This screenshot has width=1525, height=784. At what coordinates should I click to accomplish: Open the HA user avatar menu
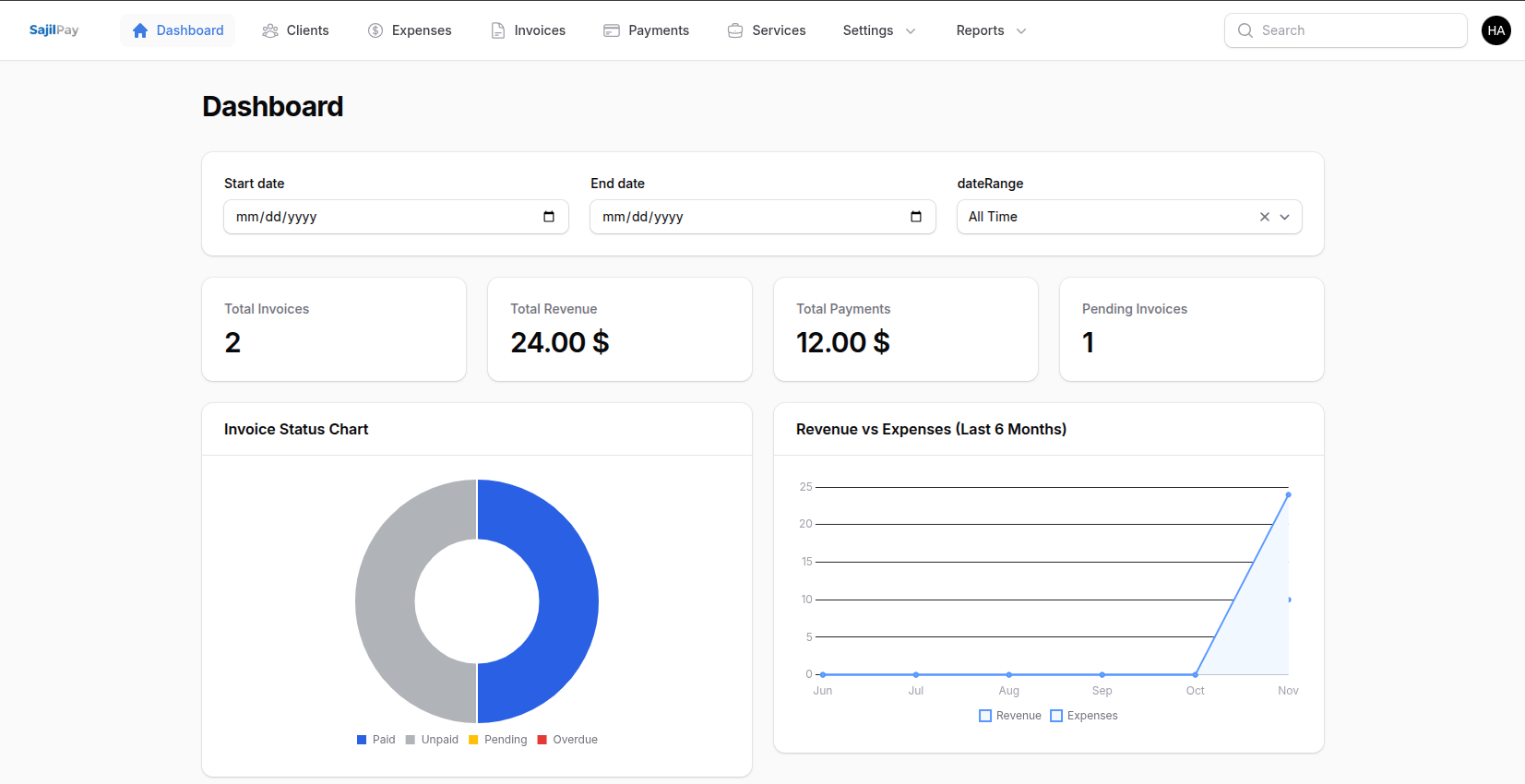1495,30
